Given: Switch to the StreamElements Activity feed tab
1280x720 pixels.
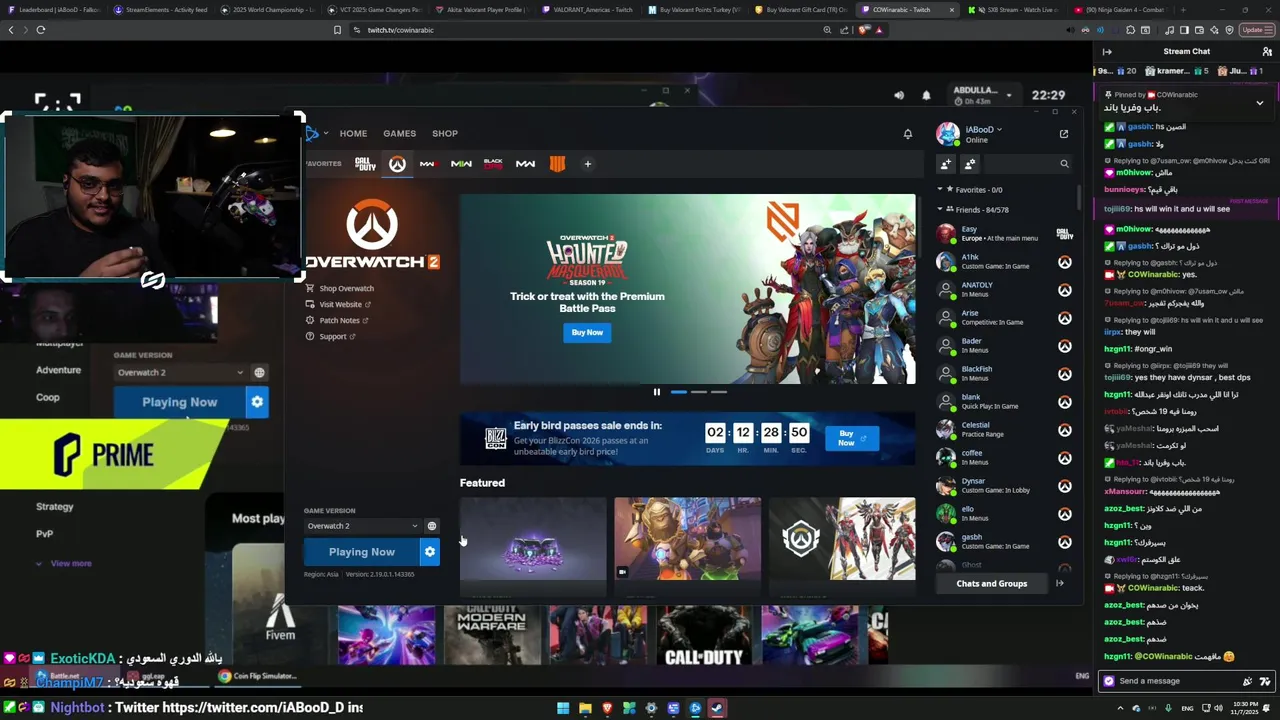Looking at the screenshot, I should [x=162, y=10].
